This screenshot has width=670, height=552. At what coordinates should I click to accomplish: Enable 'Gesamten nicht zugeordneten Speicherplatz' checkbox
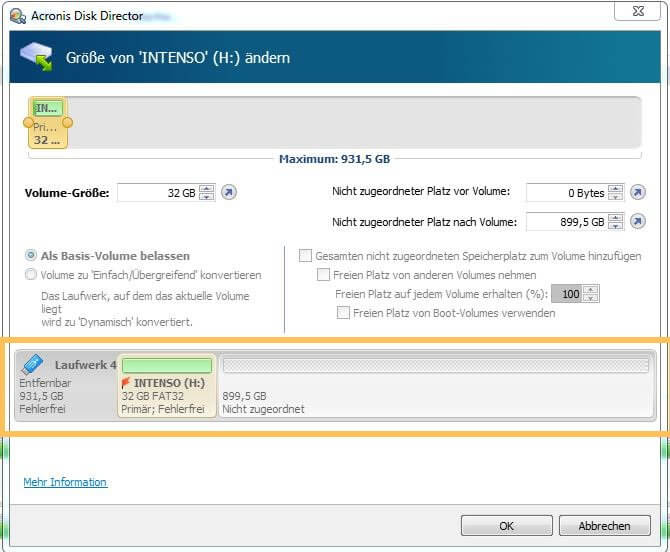(305, 256)
